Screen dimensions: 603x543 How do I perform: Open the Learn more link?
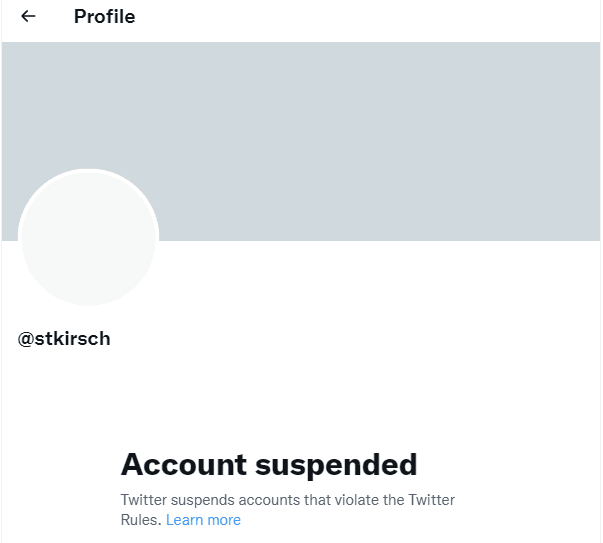[203, 520]
